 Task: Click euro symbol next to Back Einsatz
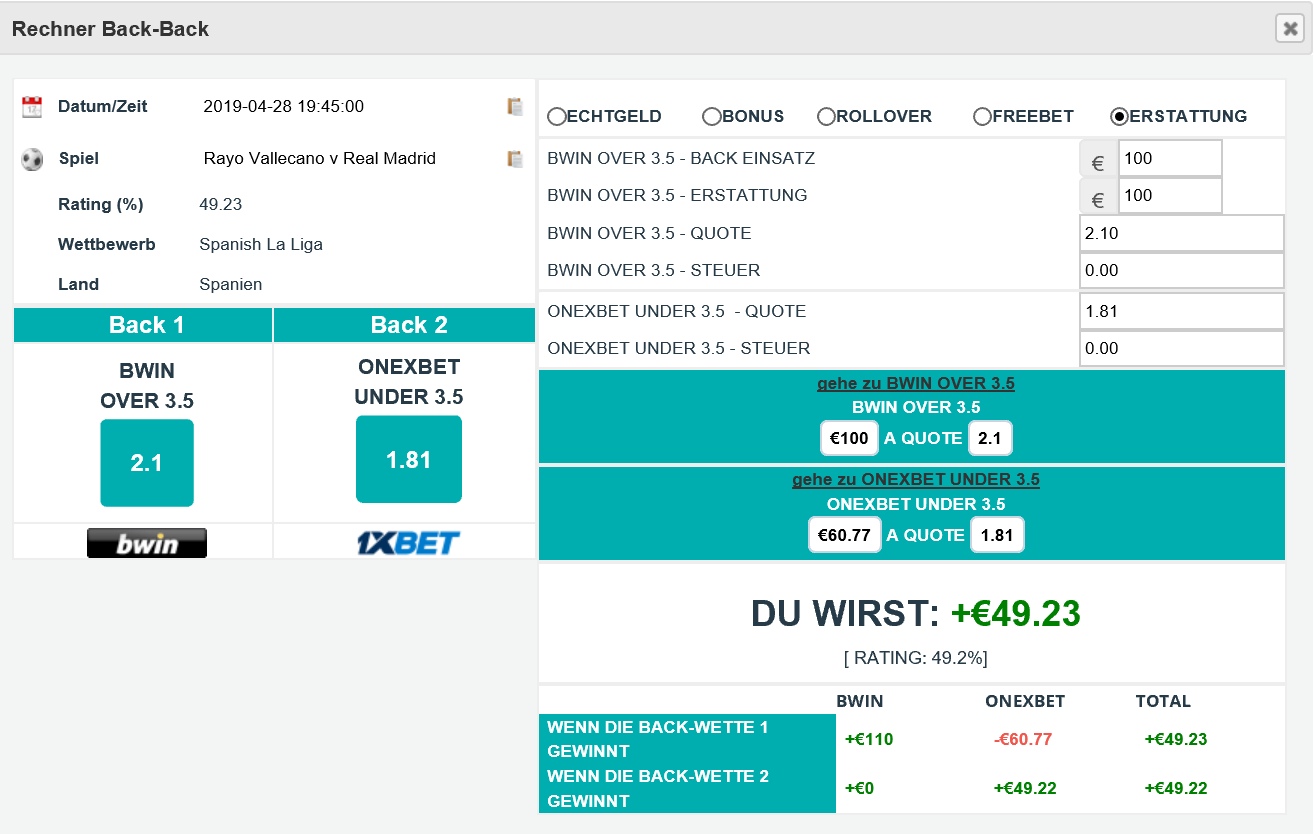pos(1097,158)
